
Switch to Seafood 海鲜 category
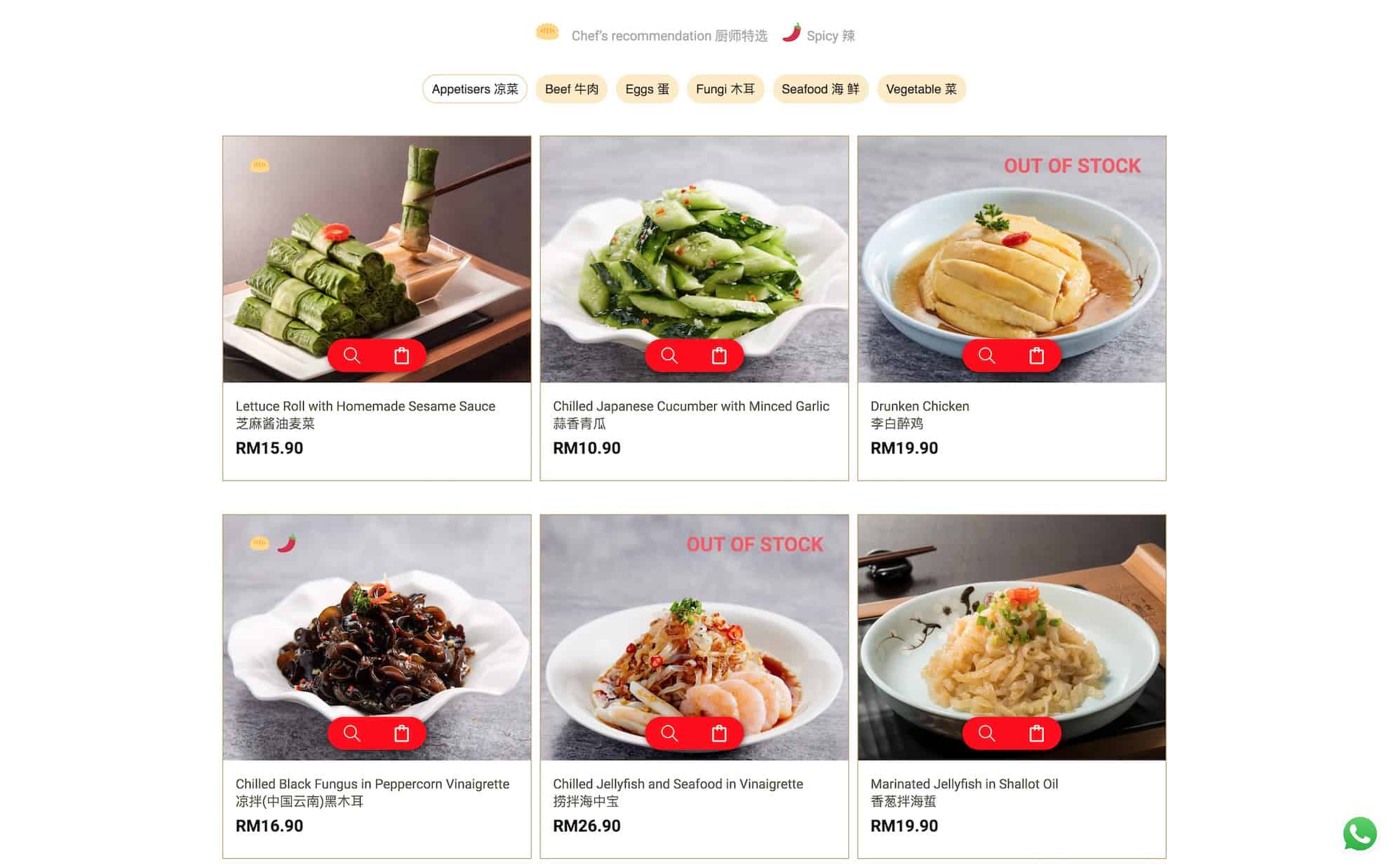pos(821,89)
